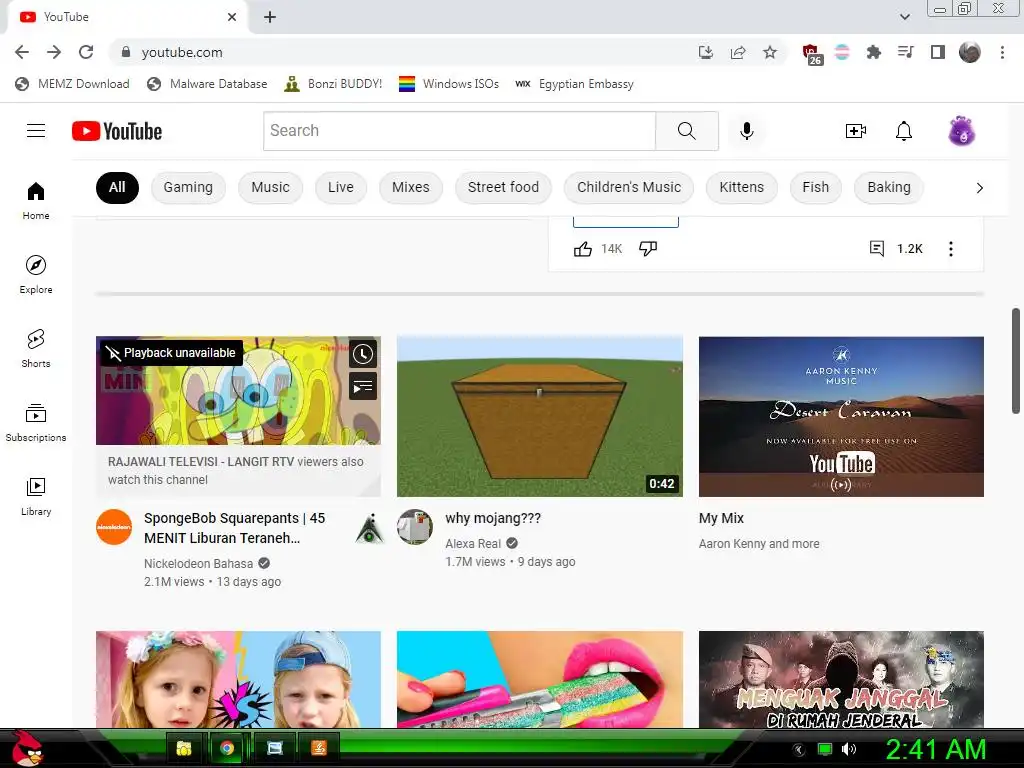1024x768 pixels.
Task: Like the post with 14K likes
Action: pyautogui.click(x=583, y=249)
